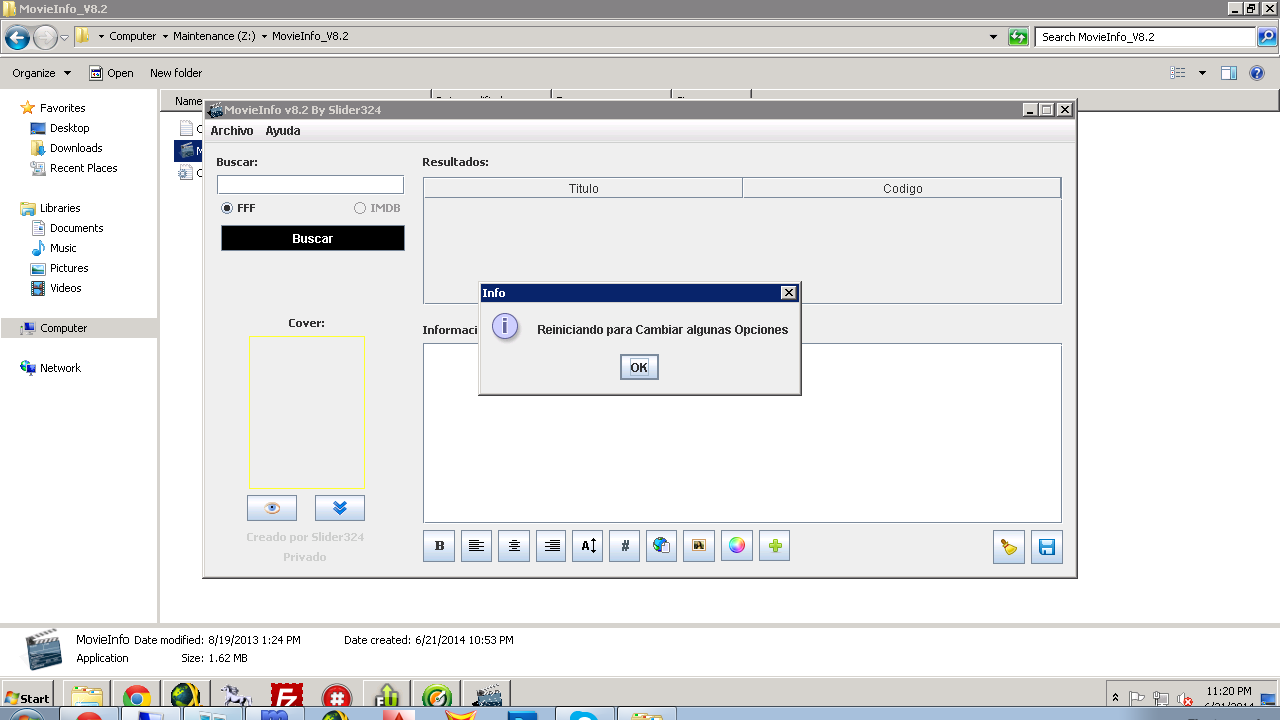Click the Bold formatting button
The height and width of the screenshot is (720, 1280).
click(x=439, y=546)
